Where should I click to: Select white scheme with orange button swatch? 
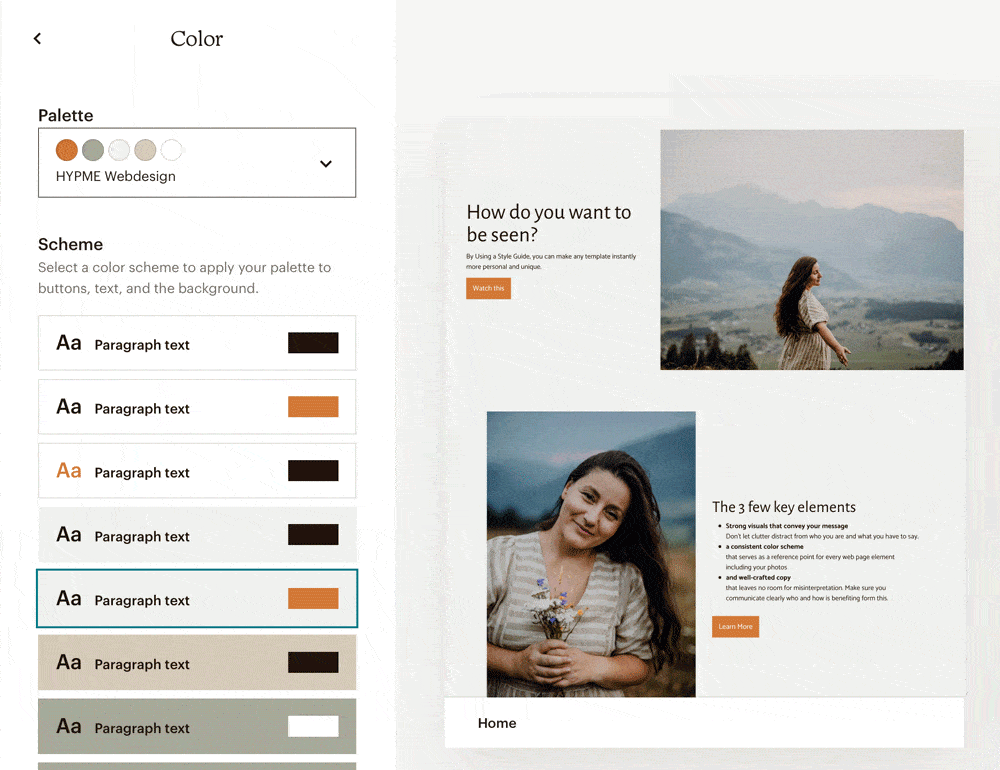197,407
